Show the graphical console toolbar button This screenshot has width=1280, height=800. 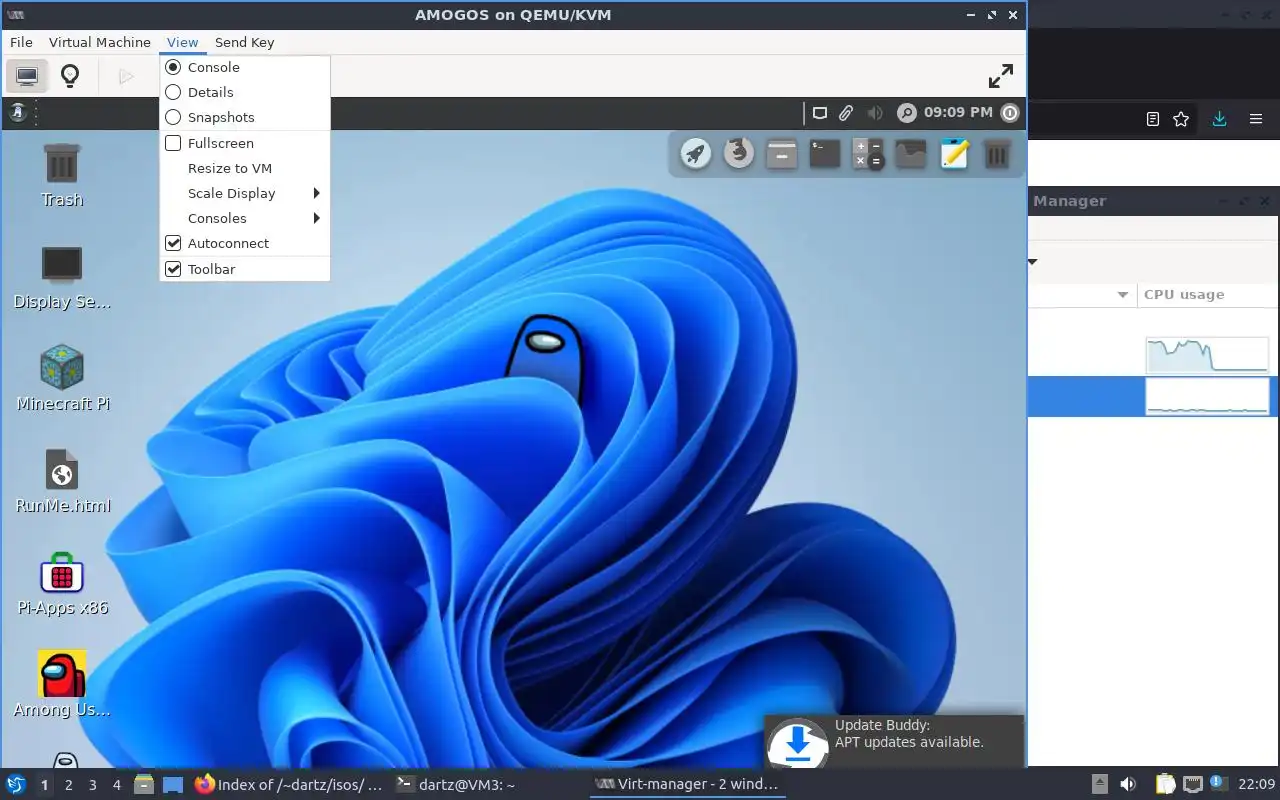click(x=27, y=76)
